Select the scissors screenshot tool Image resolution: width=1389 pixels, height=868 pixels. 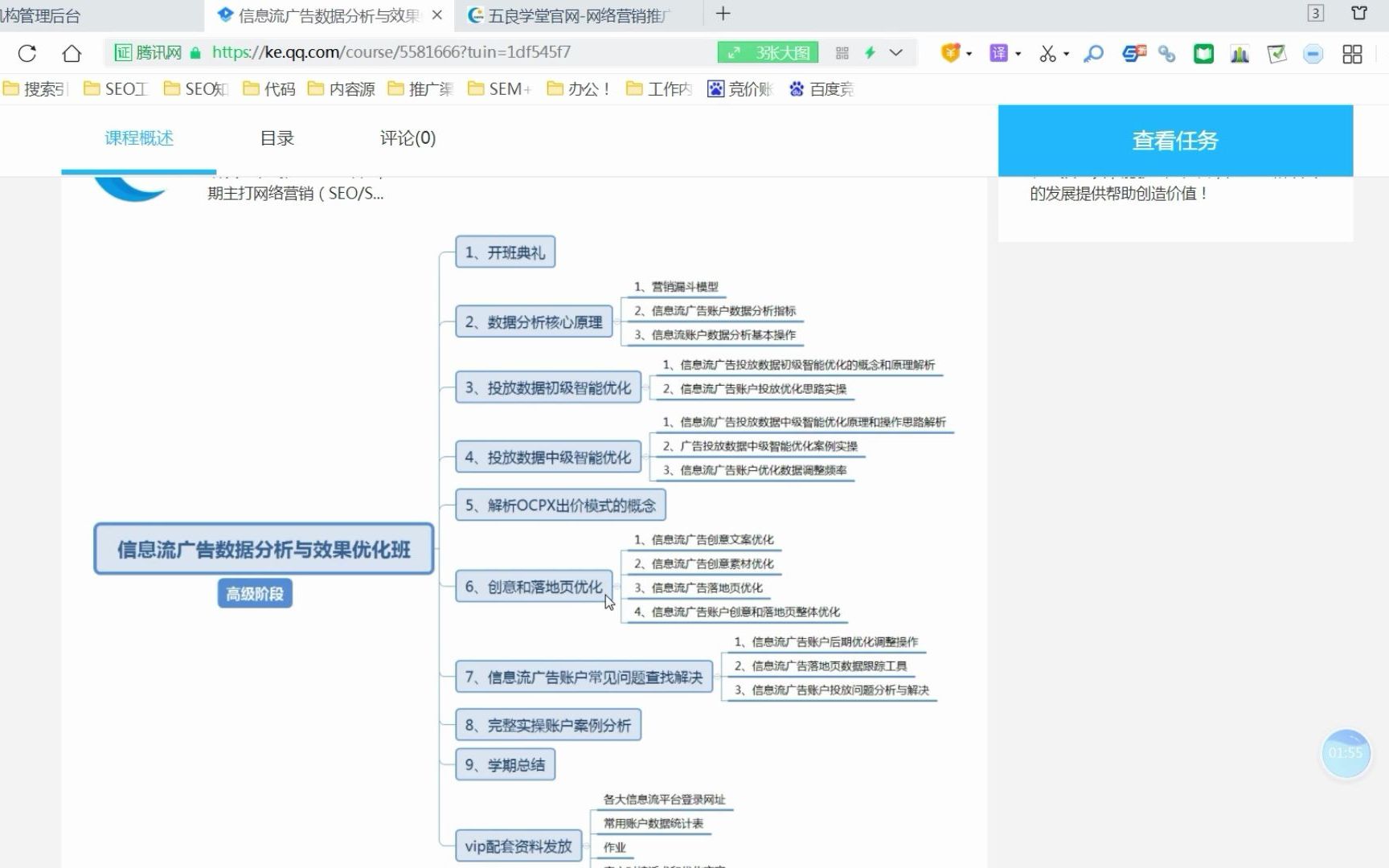pos(1047,54)
